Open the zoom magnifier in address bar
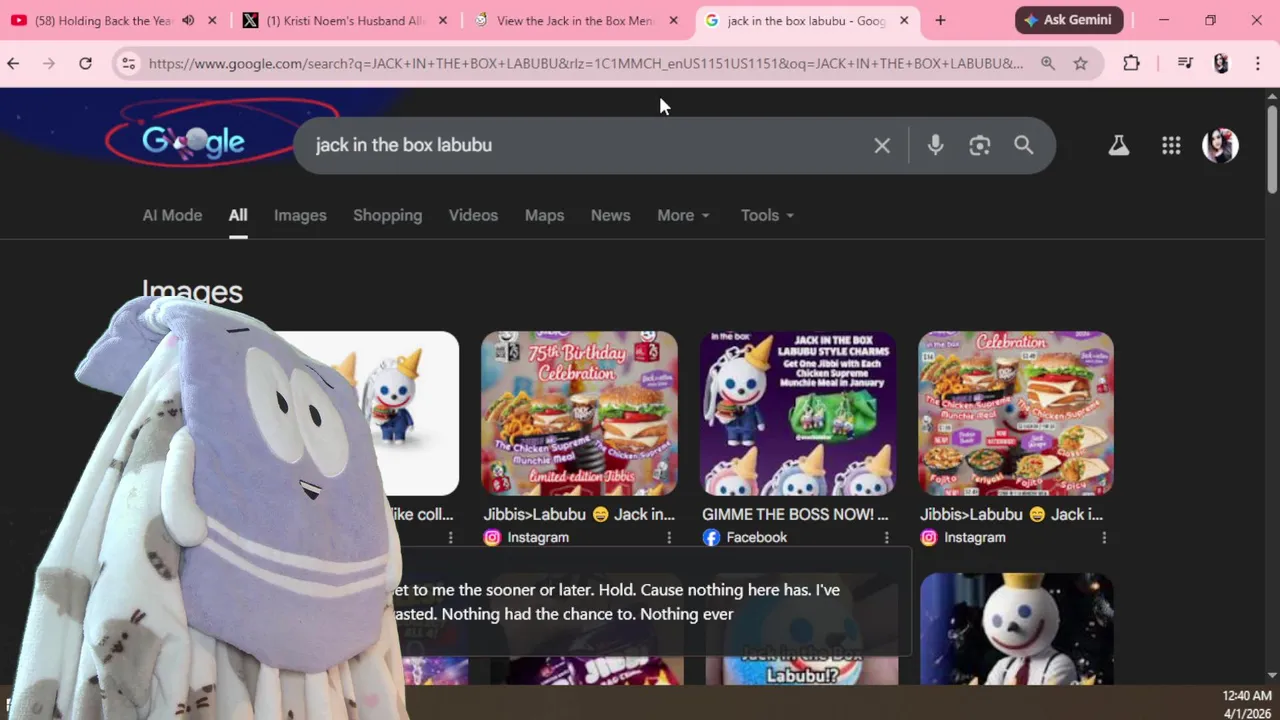Image resolution: width=1280 pixels, height=720 pixels. point(1048,63)
